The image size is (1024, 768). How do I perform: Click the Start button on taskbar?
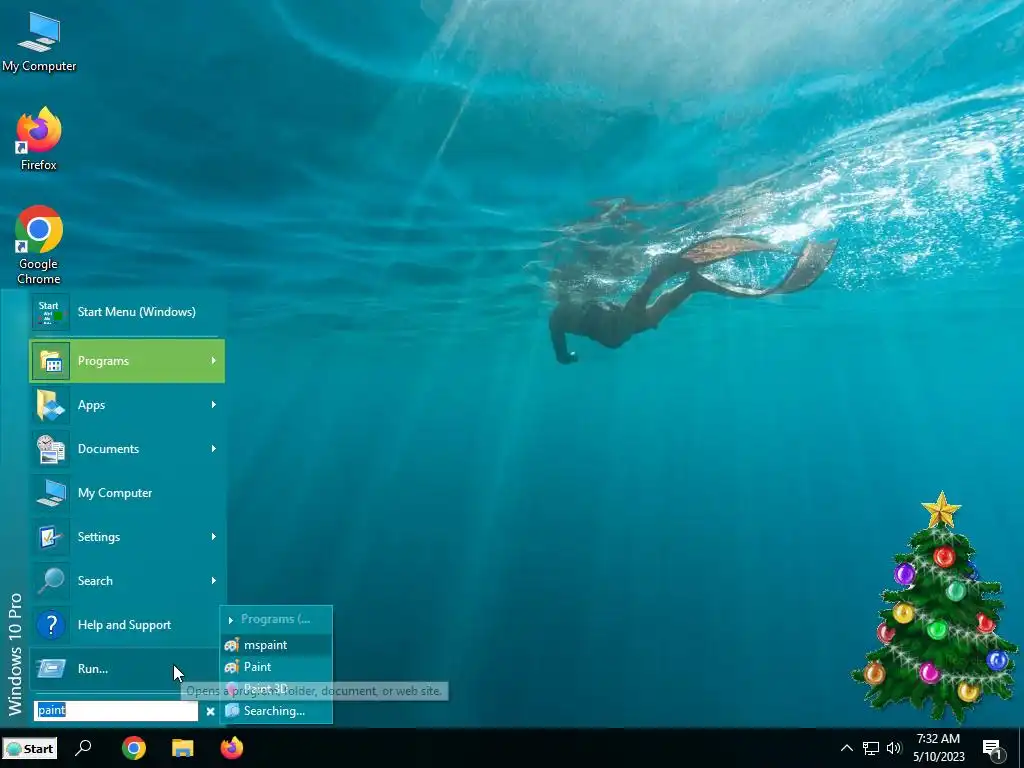[29, 748]
